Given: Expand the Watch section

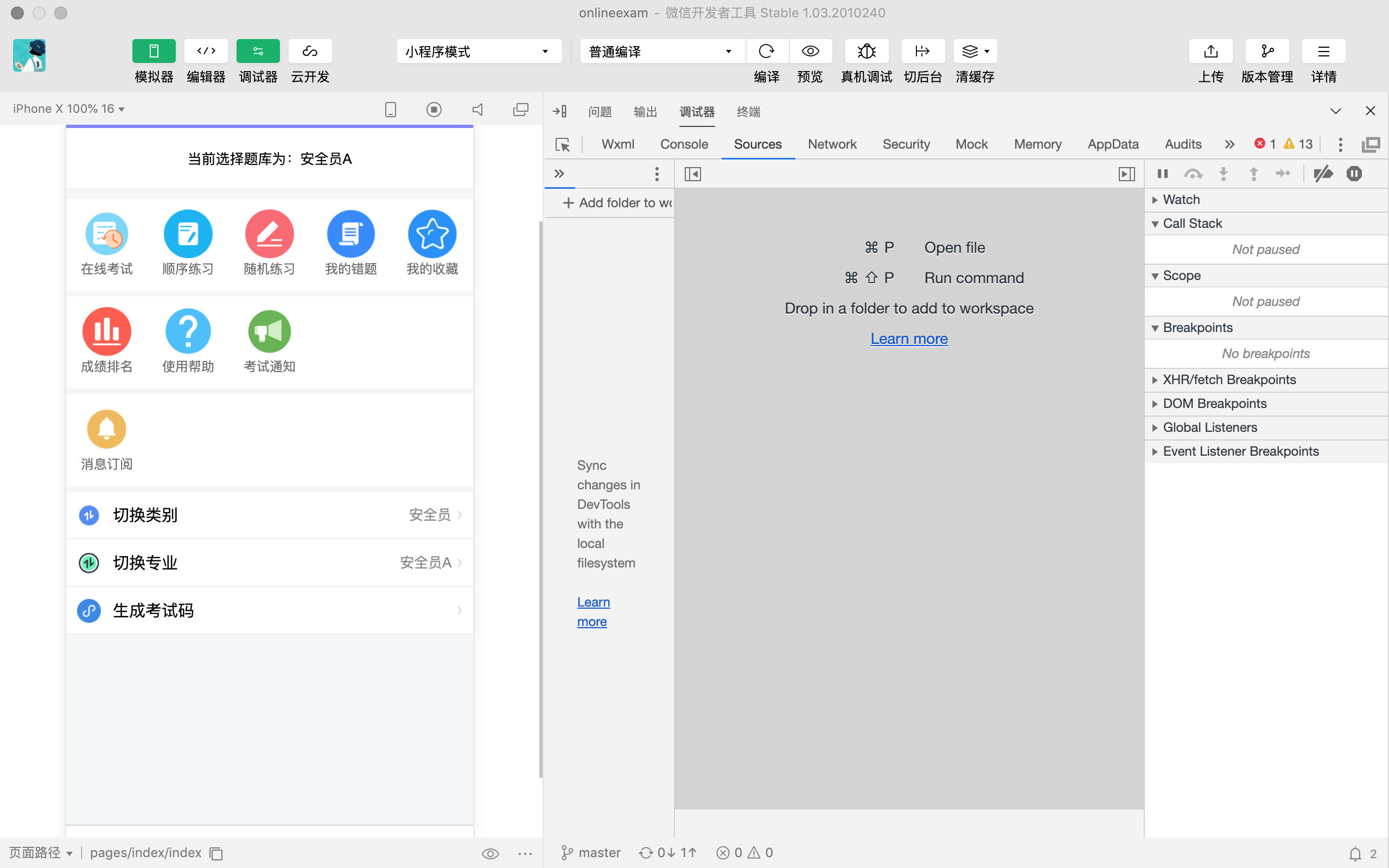Looking at the screenshot, I should coord(1181,199).
